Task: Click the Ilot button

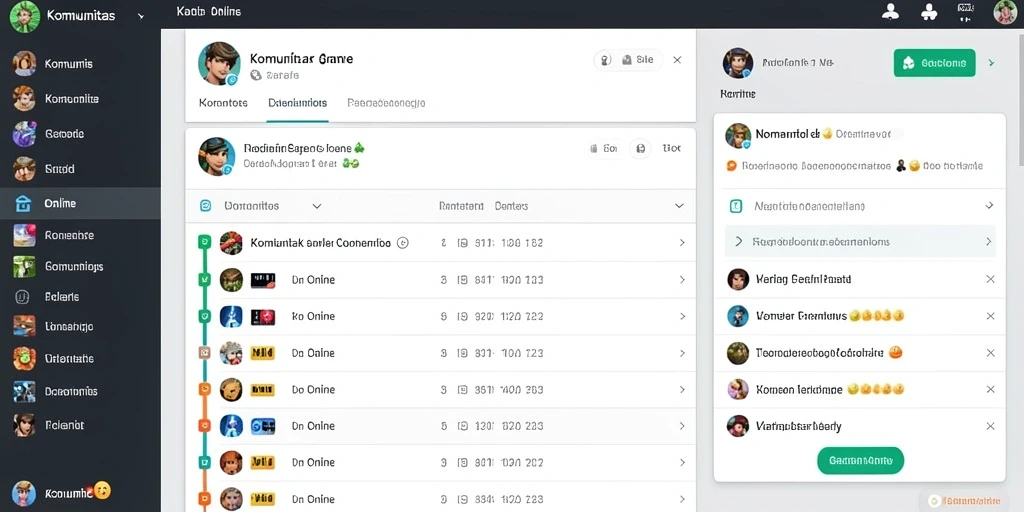Action: pyautogui.click(x=671, y=149)
